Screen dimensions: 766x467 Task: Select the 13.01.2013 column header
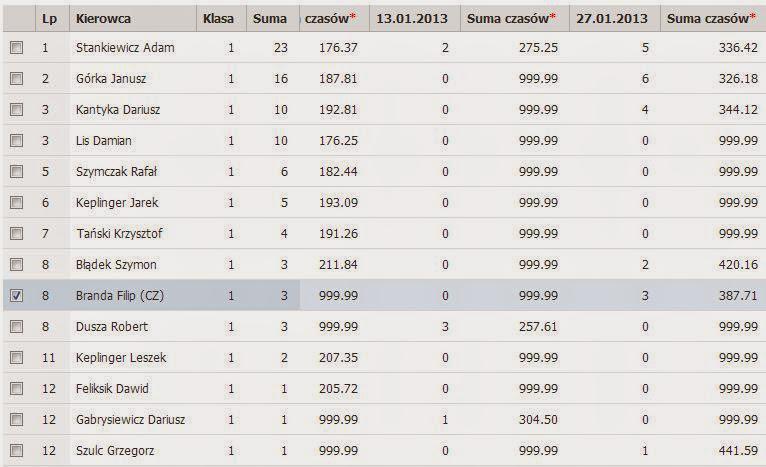pyautogui.click(x=413, y=18)
